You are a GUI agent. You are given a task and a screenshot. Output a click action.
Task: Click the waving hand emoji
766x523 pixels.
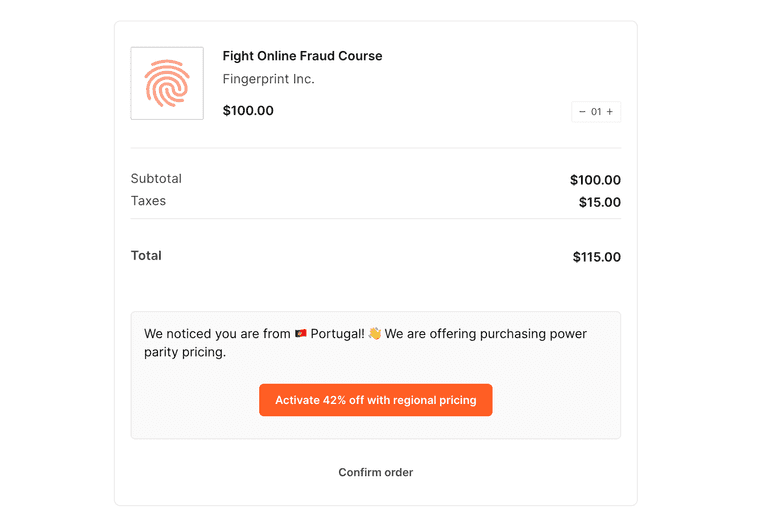point(375,334)
